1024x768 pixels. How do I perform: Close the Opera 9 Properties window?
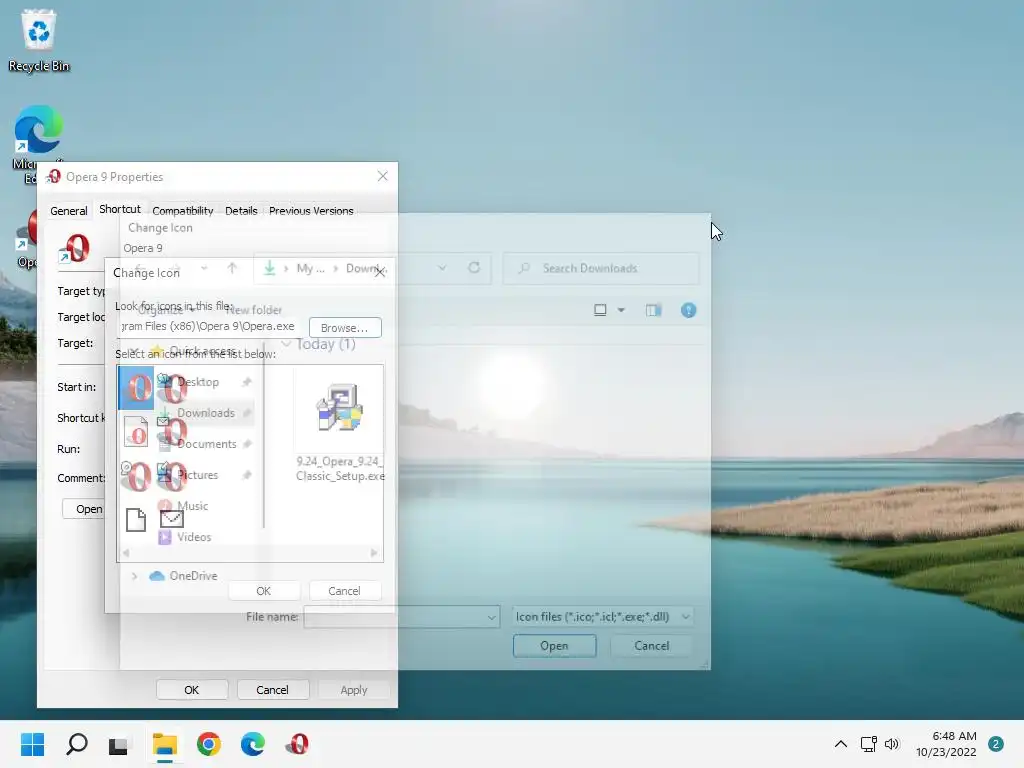[x=383, y=176]
